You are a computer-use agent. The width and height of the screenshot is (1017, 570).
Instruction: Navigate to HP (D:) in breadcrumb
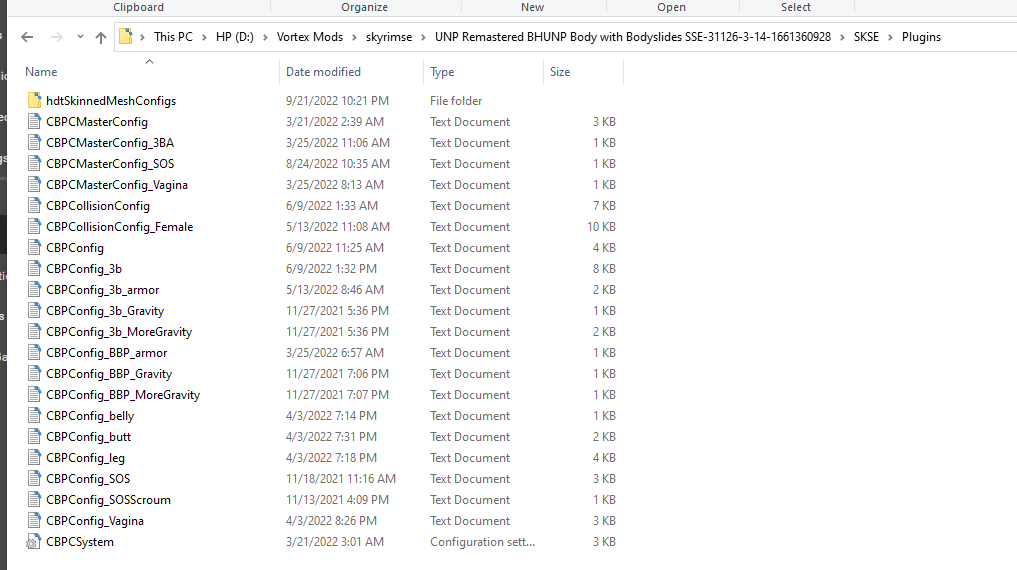click(234, 37)
